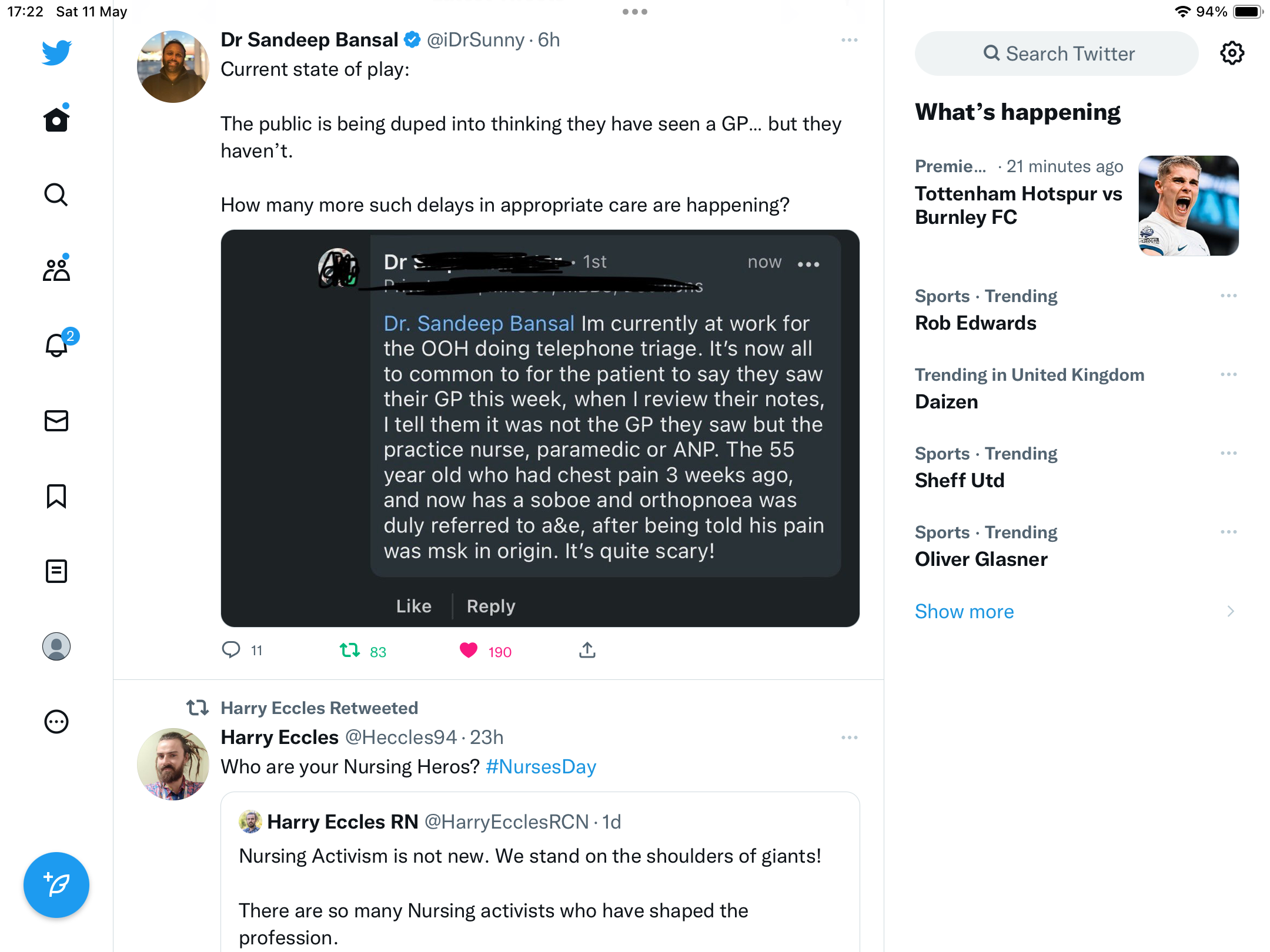Open the Twitter bird home logo
This screenshot has height=952, width=1270.
click(x=56, y=53)
